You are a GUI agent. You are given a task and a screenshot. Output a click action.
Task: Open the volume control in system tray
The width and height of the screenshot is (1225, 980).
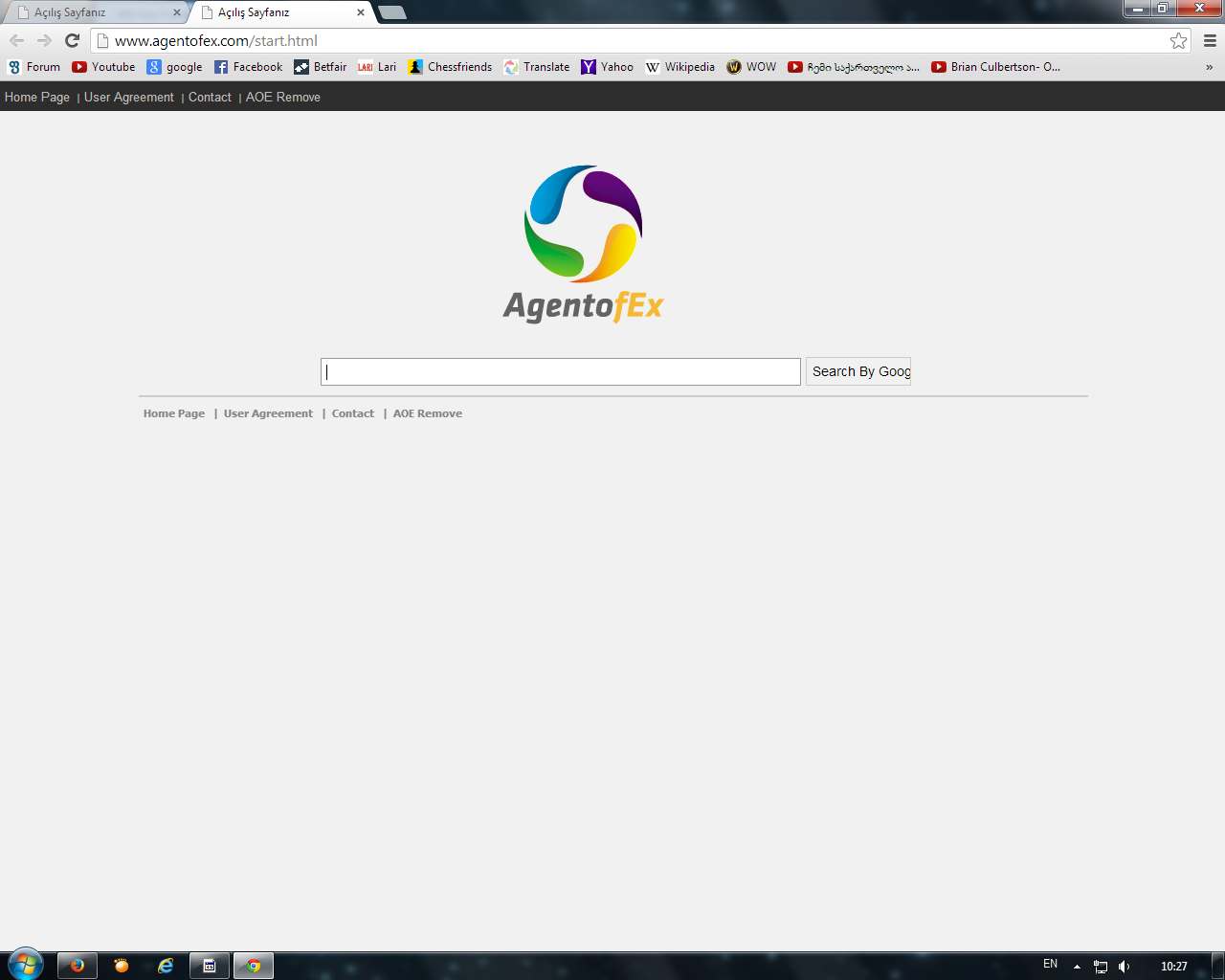(1125, 967)
